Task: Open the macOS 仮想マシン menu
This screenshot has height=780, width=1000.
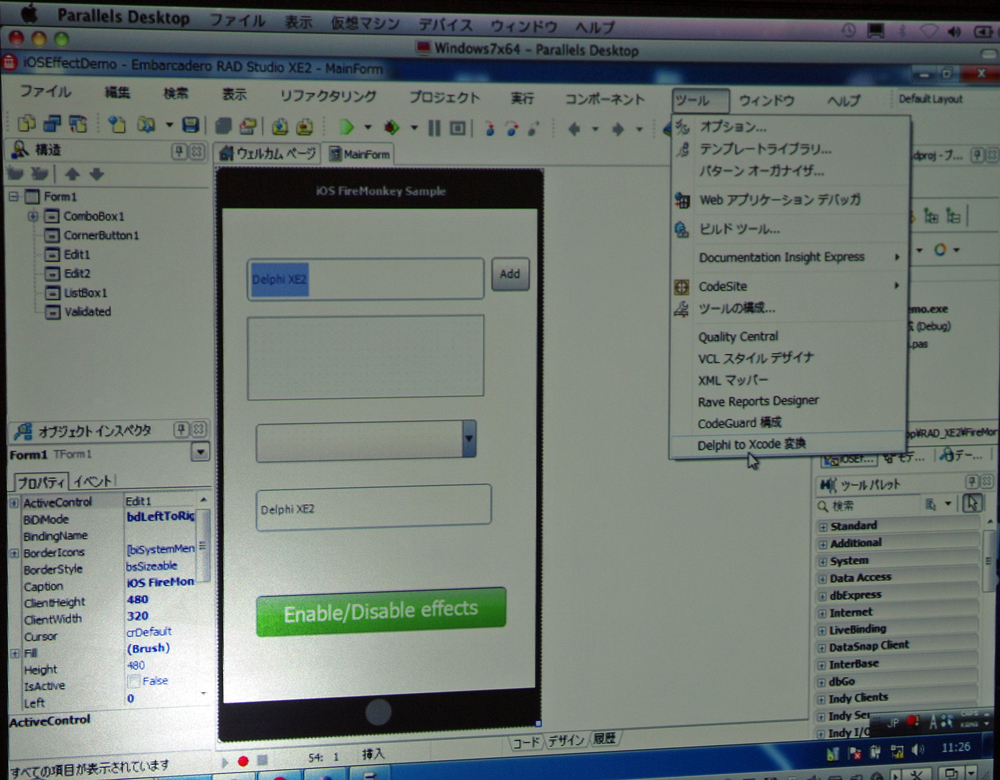Action: coord(365,24)
